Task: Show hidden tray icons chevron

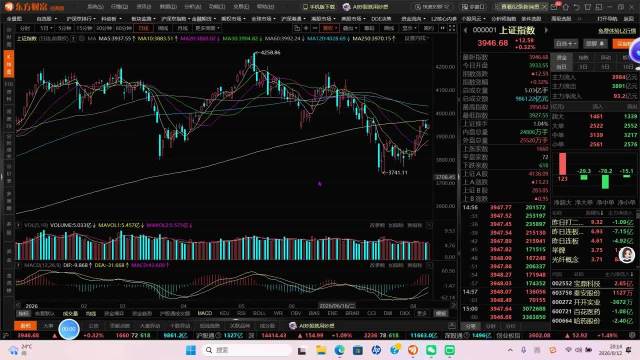Action: pos(510,350)
